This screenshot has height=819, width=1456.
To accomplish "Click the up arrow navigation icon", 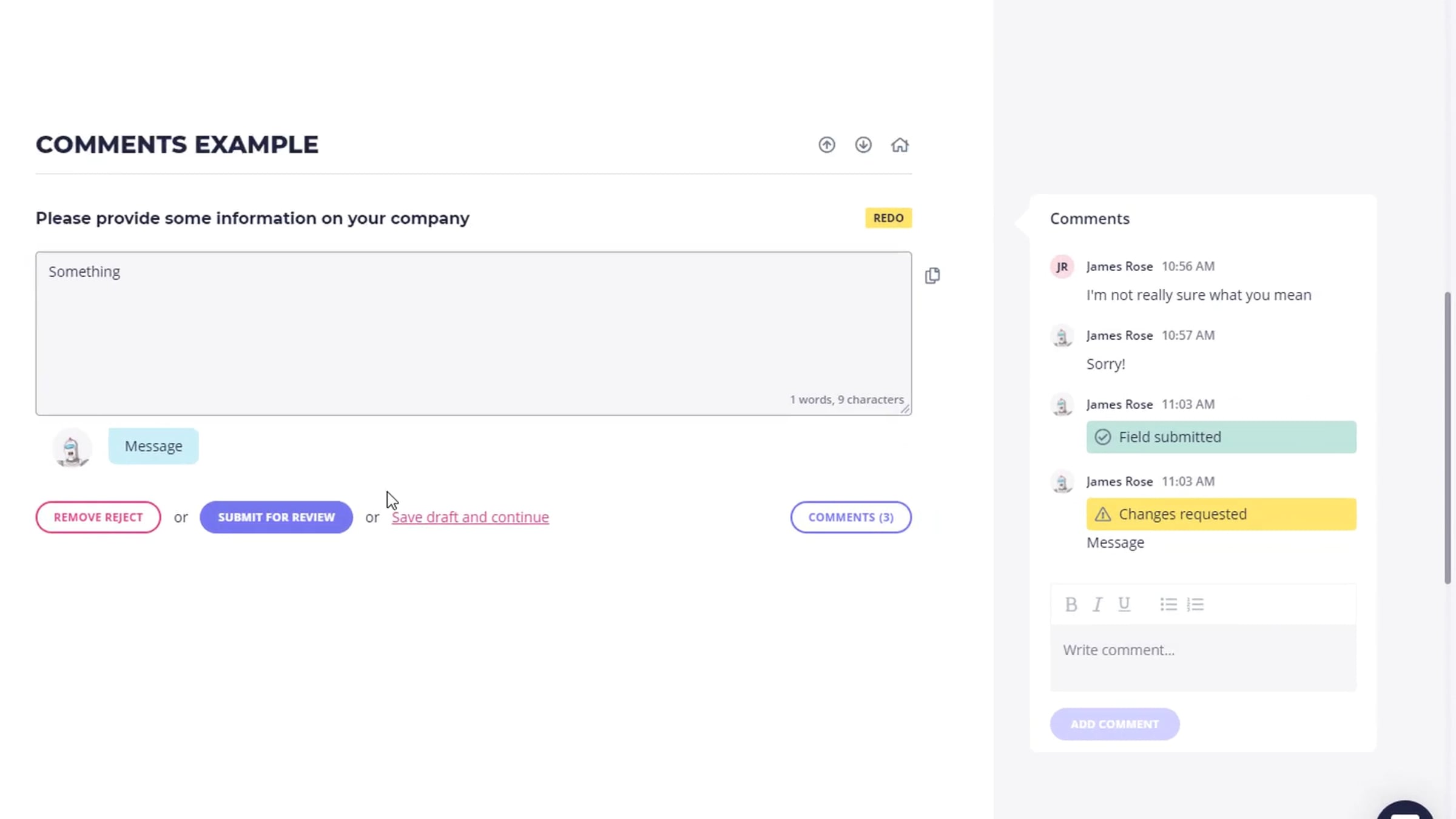I will coord(826,145).
